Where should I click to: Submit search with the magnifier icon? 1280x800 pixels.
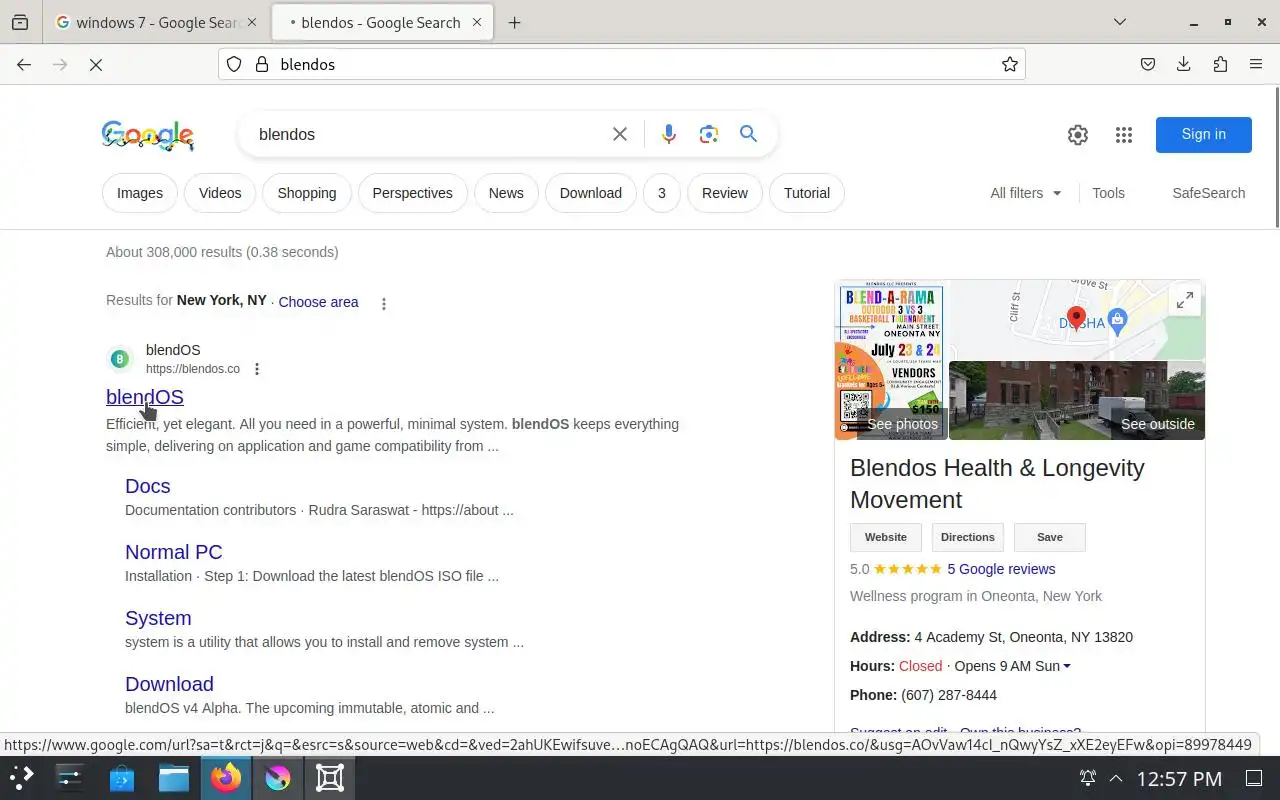click(x=748, y=134)
